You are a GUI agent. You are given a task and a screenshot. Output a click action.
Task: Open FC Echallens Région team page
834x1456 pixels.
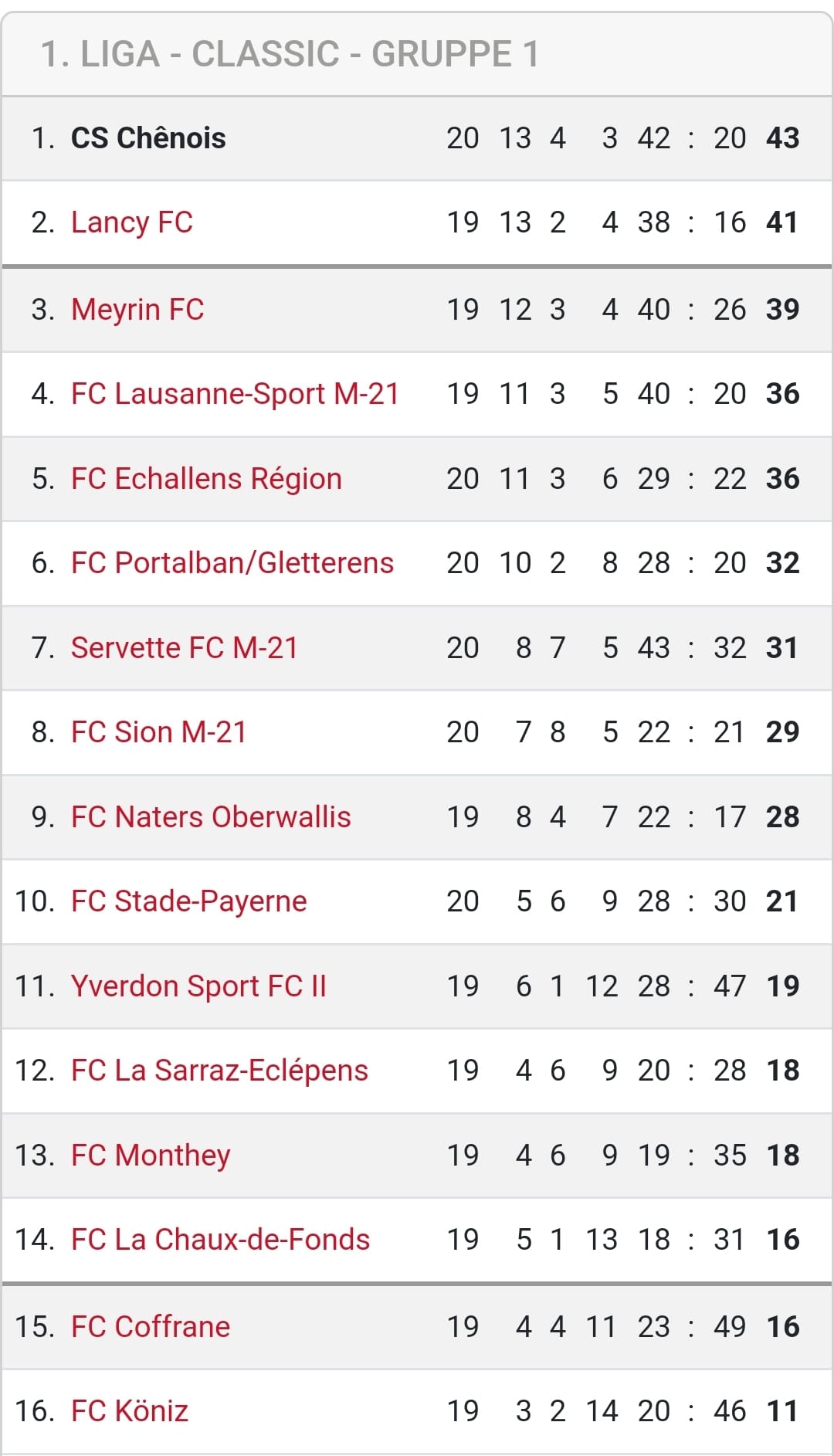[206, 479]
